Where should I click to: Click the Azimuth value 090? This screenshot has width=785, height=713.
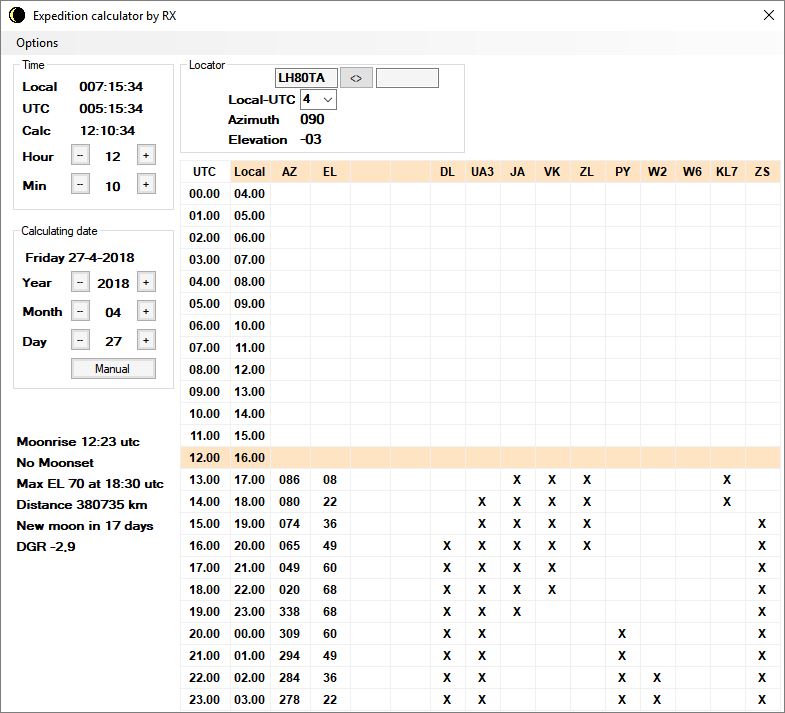(312, 120)
